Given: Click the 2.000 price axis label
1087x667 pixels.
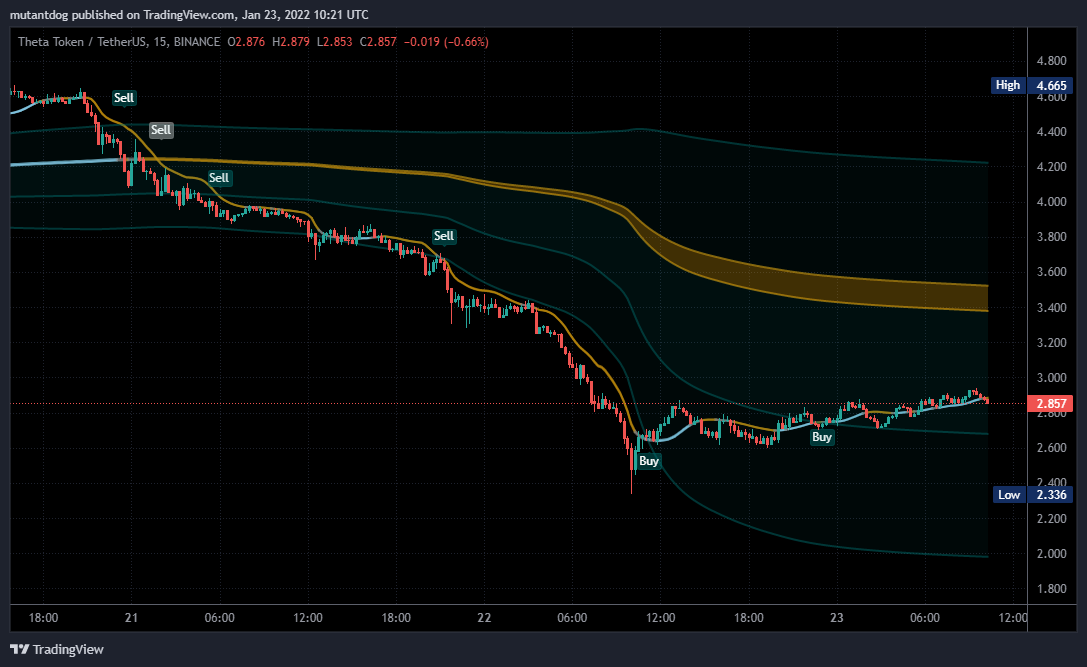Looking at the screenshot, I should click(x=1051, y=553).
